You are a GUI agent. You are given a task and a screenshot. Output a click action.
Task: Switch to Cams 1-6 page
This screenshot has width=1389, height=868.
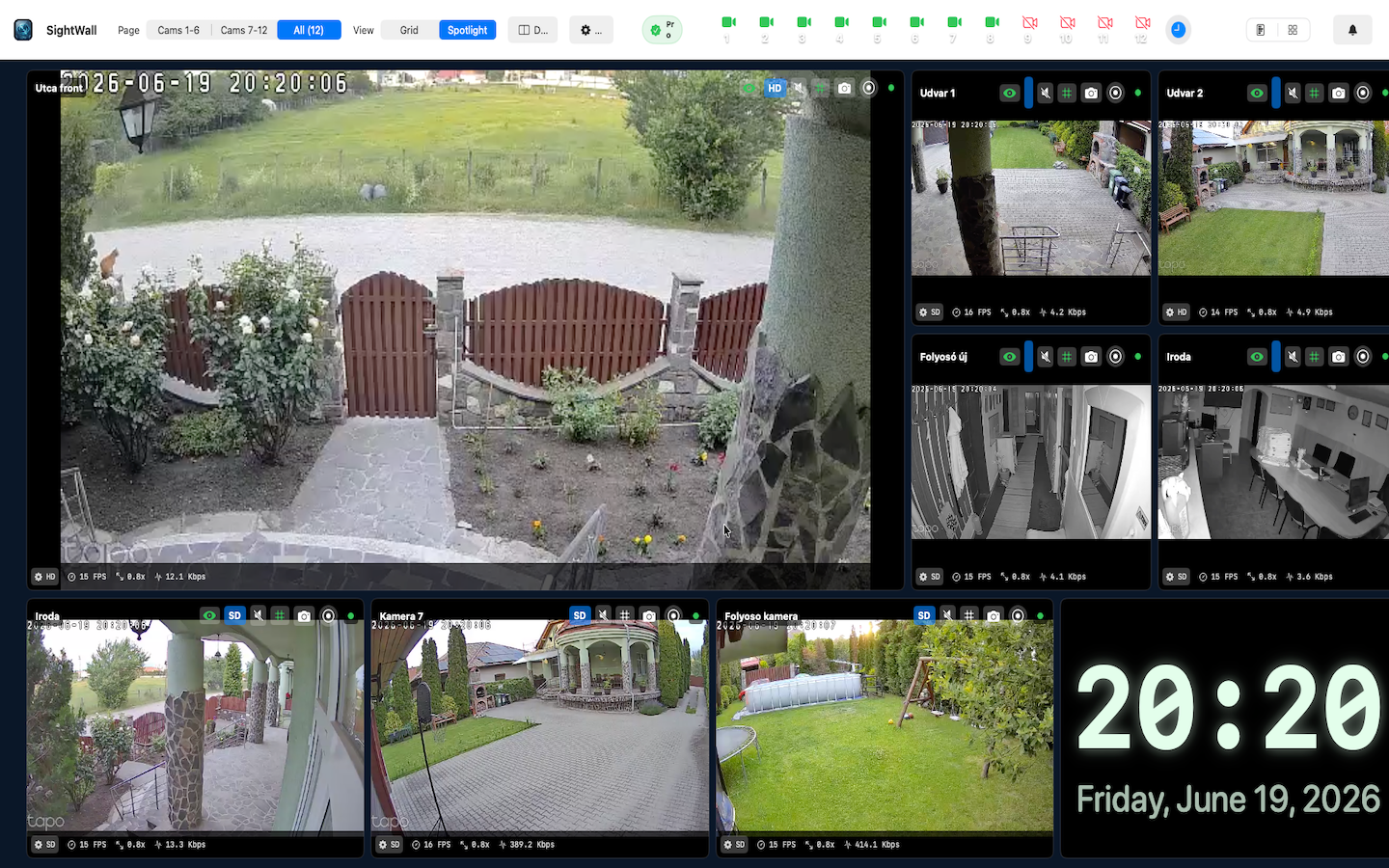pos(178,30)
